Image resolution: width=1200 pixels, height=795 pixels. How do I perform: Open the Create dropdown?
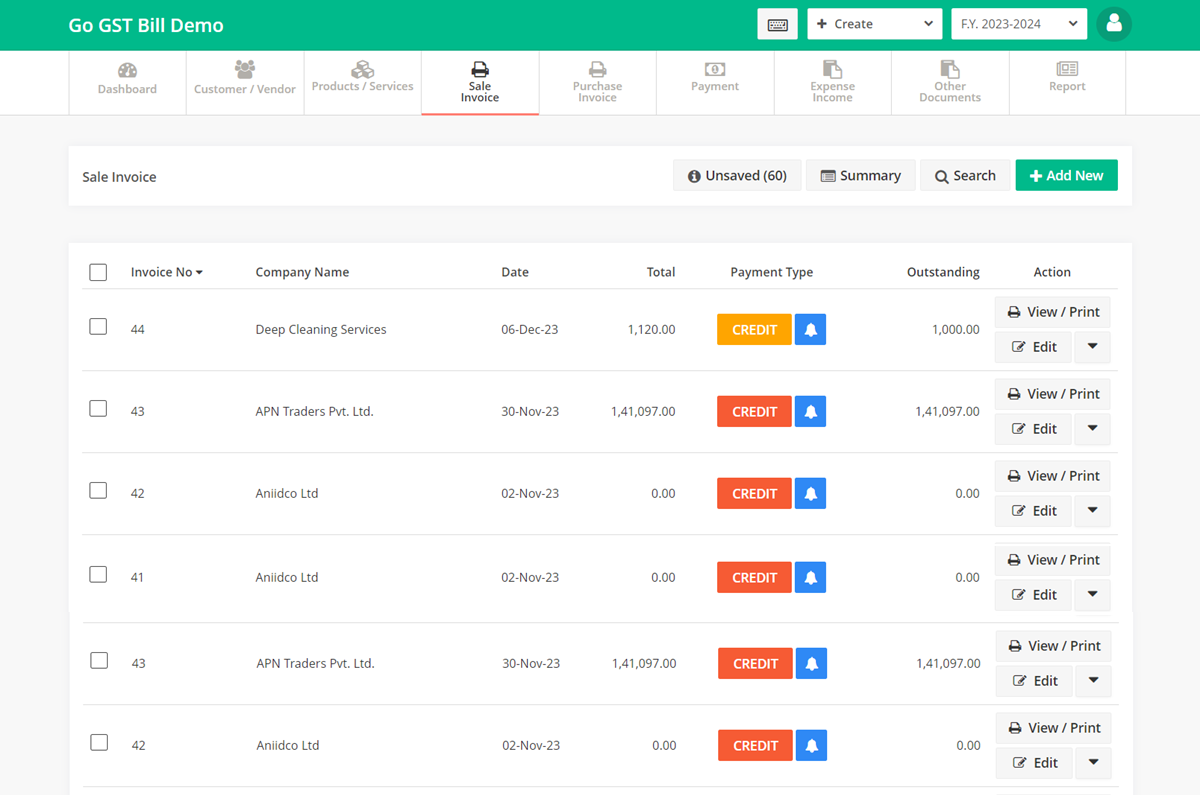(874, 24)
